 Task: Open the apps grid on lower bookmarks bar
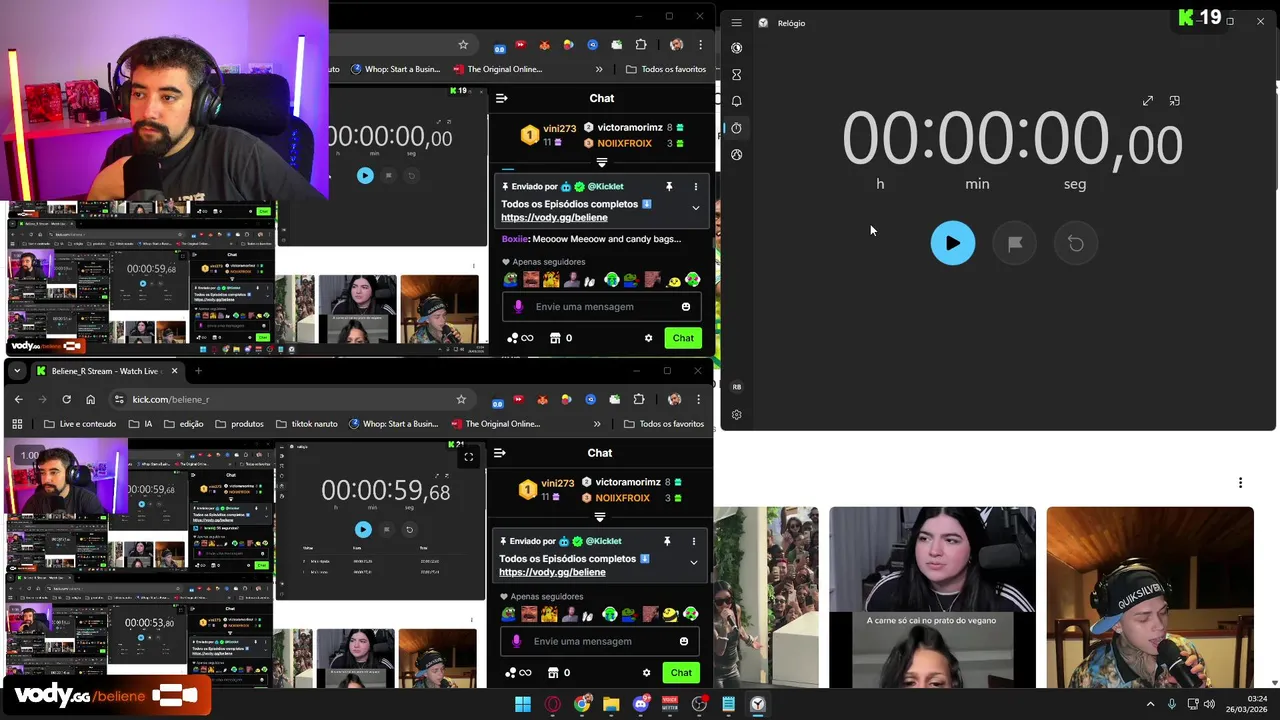[x=17, y=424]
